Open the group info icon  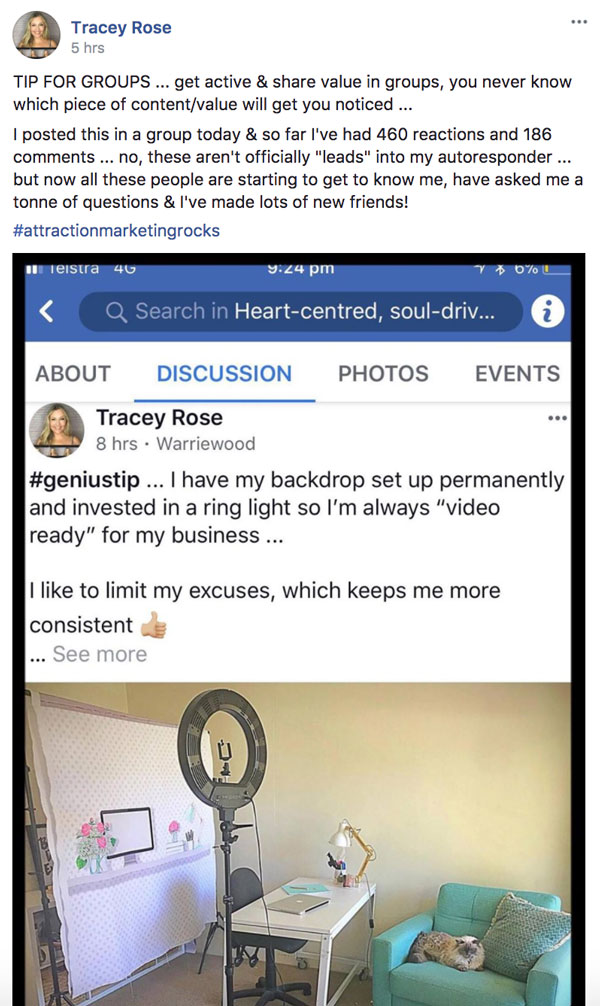[x=547, y=312]
